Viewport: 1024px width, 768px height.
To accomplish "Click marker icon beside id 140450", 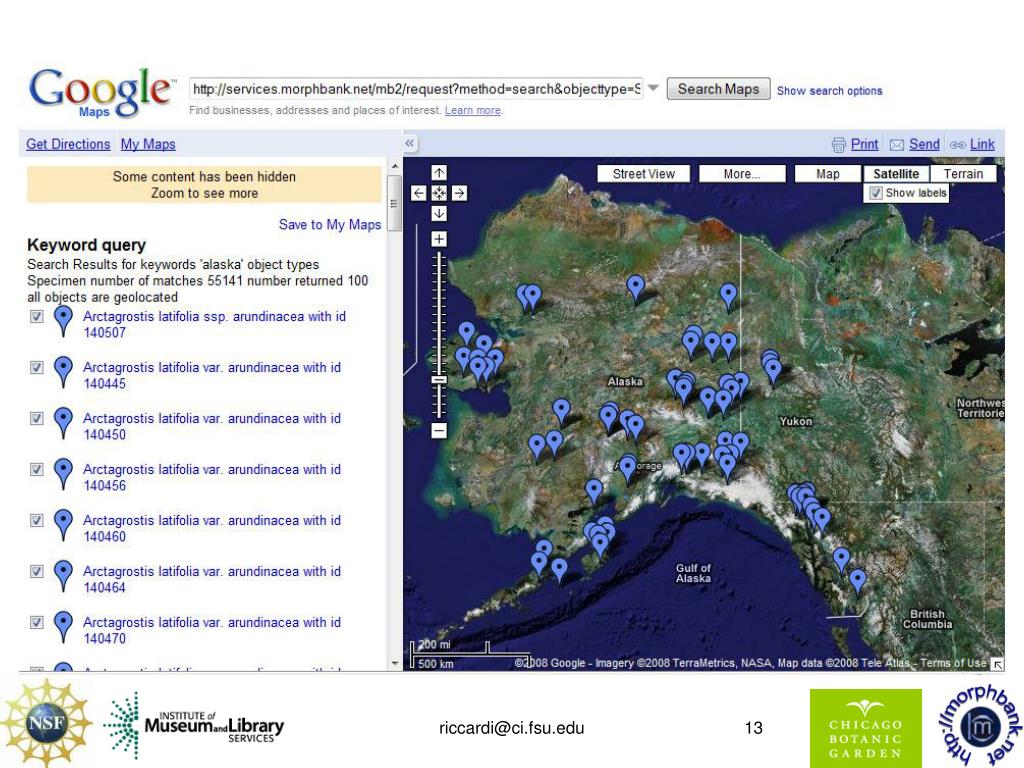I will click(x=63, y=423).
